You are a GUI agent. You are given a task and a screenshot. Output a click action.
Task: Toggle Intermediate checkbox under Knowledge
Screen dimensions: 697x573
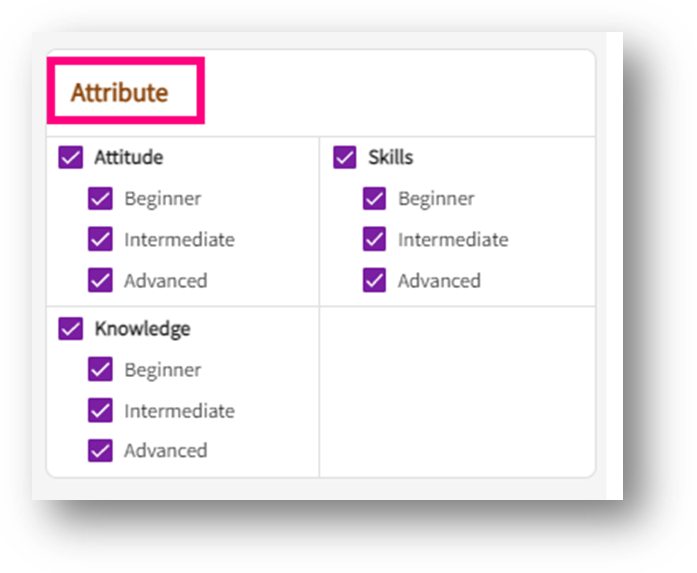click(100, 411)
